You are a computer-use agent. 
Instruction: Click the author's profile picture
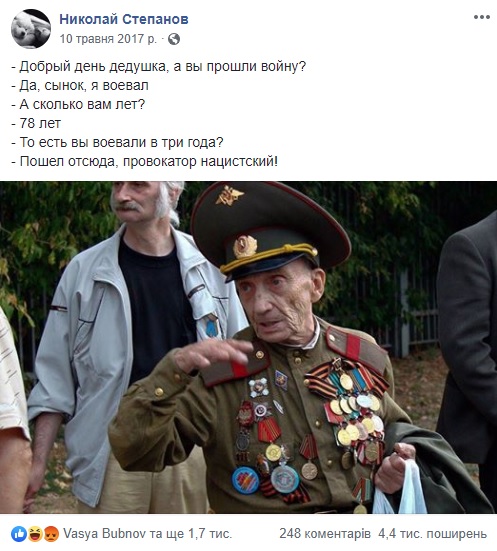pos(31,28)
